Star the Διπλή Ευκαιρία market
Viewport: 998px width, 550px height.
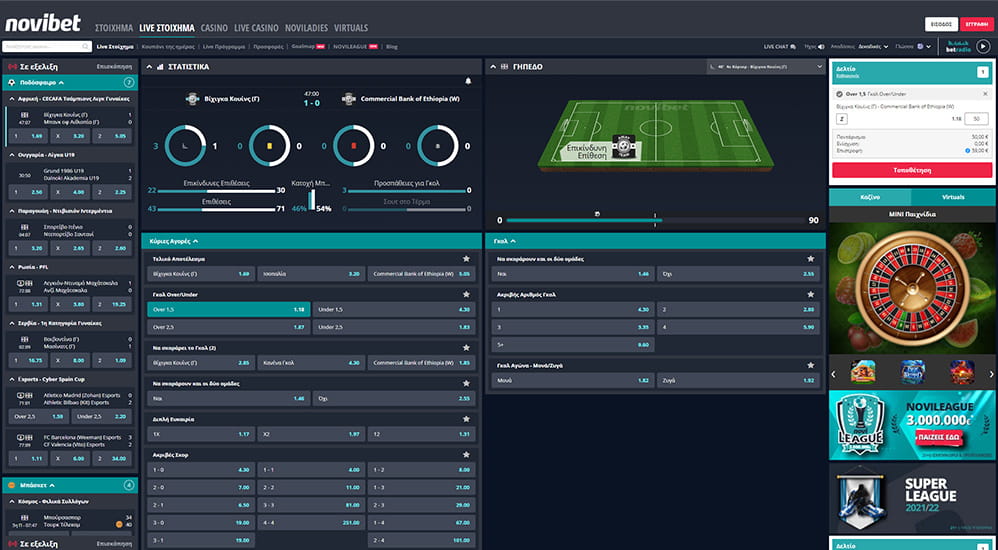(x=466, y=419)
